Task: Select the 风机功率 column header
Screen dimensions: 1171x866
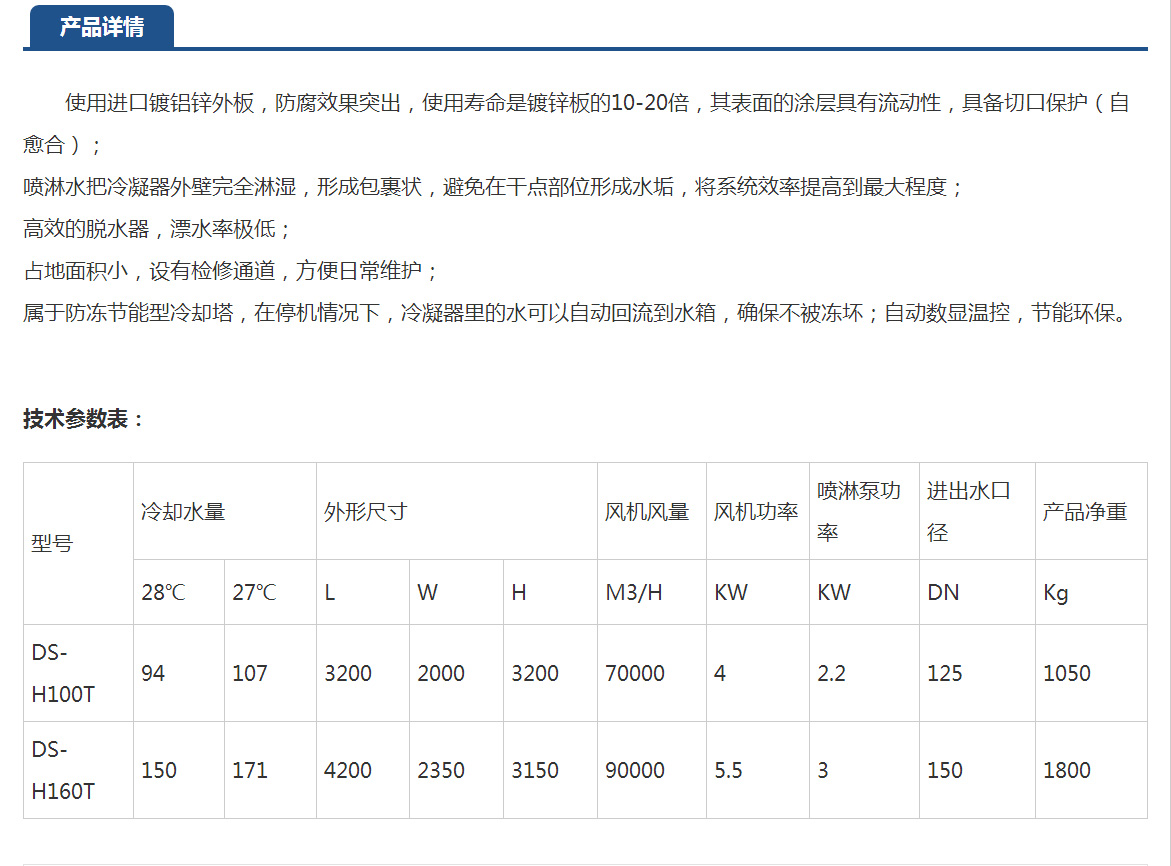Action: [756, 512]
